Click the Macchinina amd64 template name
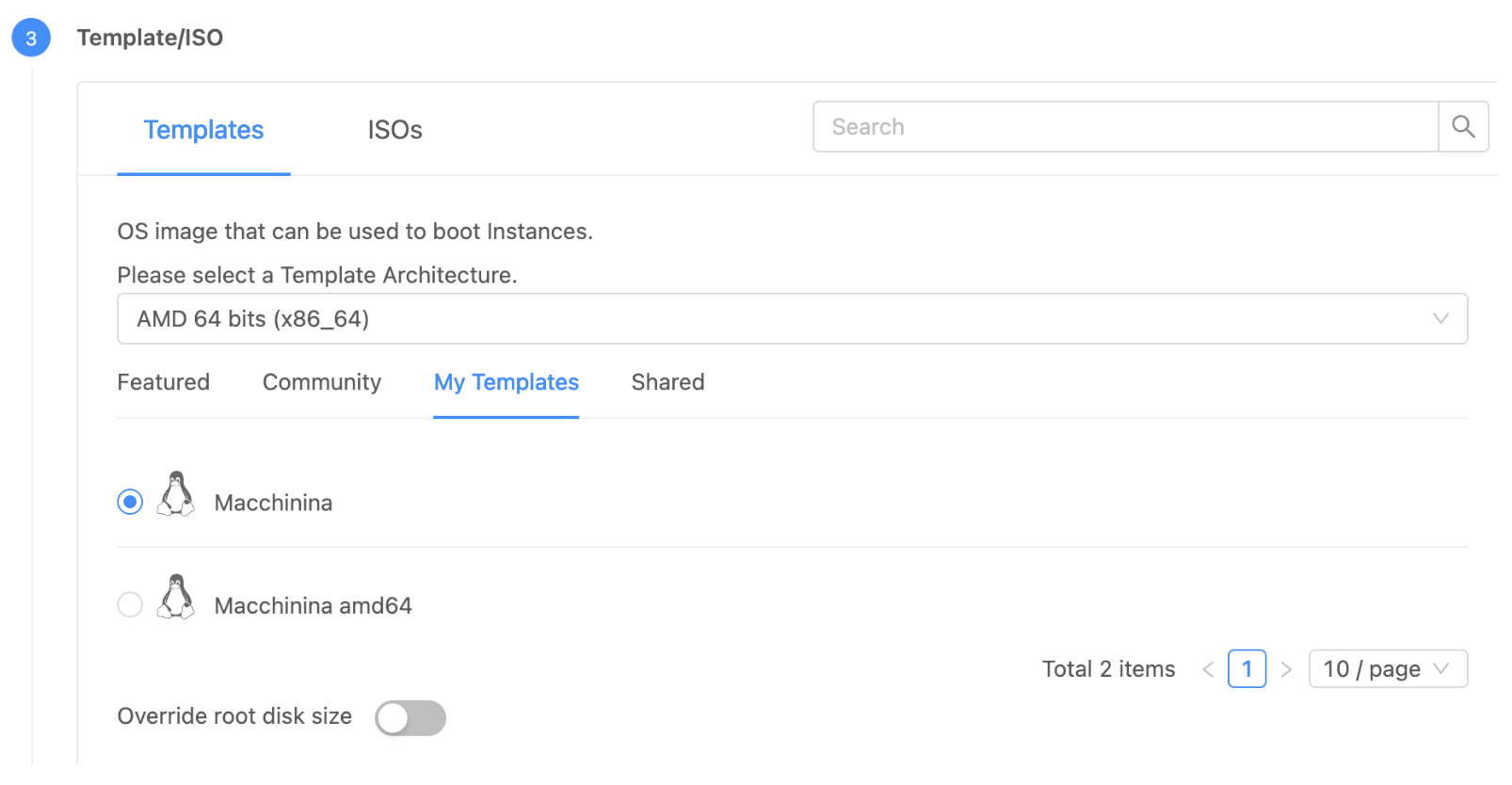 [313, 605]
